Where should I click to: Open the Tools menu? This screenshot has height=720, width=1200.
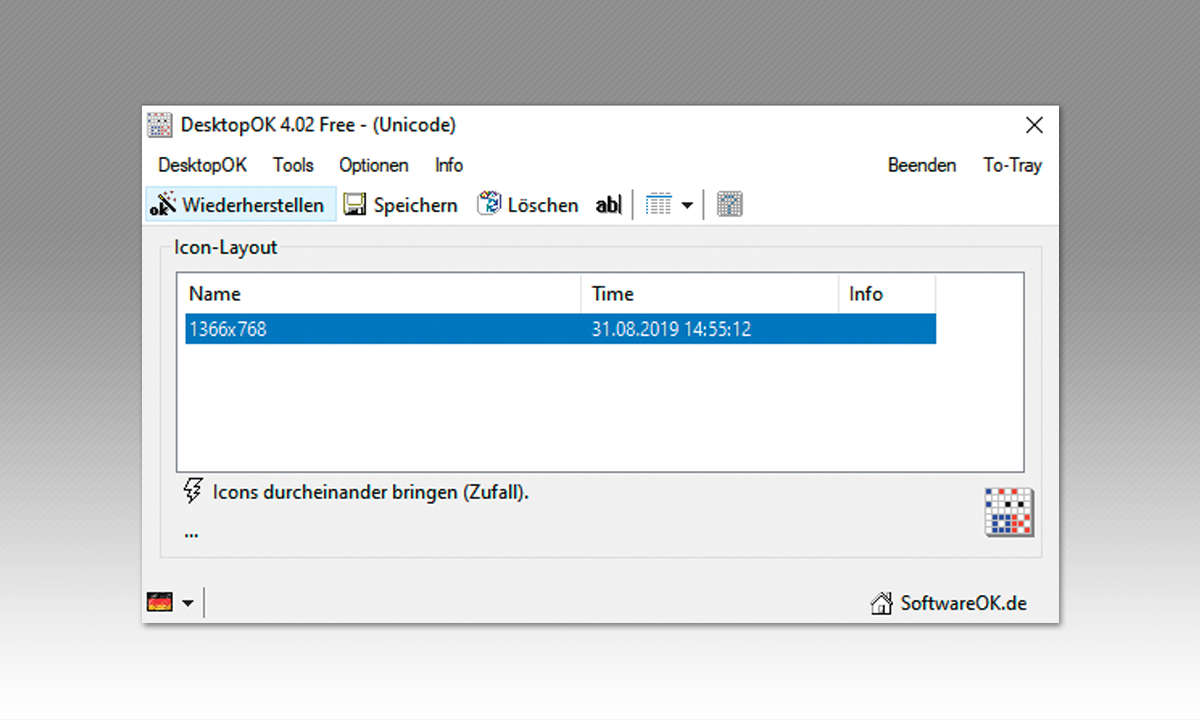tap(293, 165)
